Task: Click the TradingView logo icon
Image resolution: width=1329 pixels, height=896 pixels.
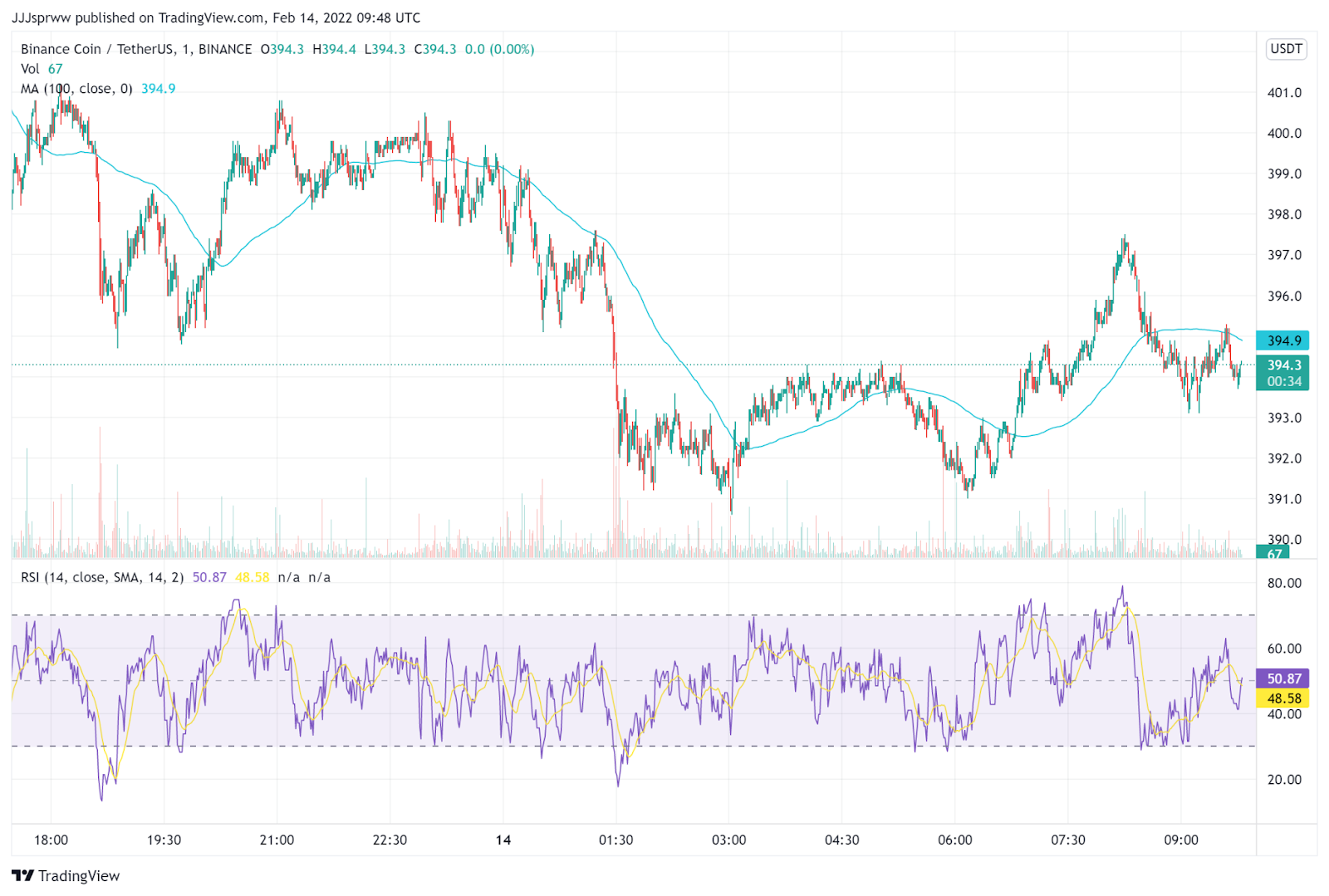Action: pyautogui.click(x=22, y=875)
